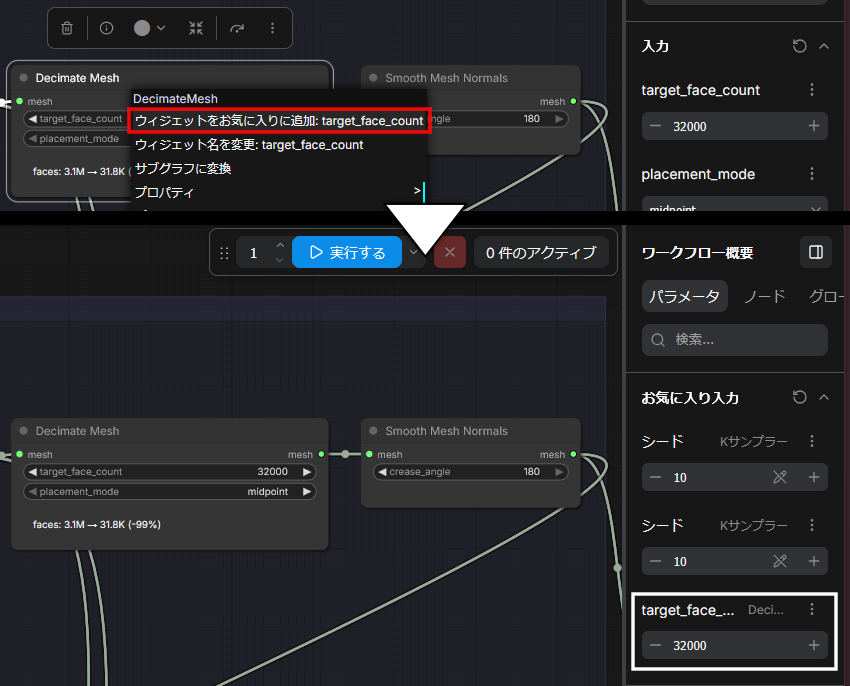The width and height of the screenshot is (850, 686).
Task: Choose サブグラフに変換 in the context menu
Action: 183,169
